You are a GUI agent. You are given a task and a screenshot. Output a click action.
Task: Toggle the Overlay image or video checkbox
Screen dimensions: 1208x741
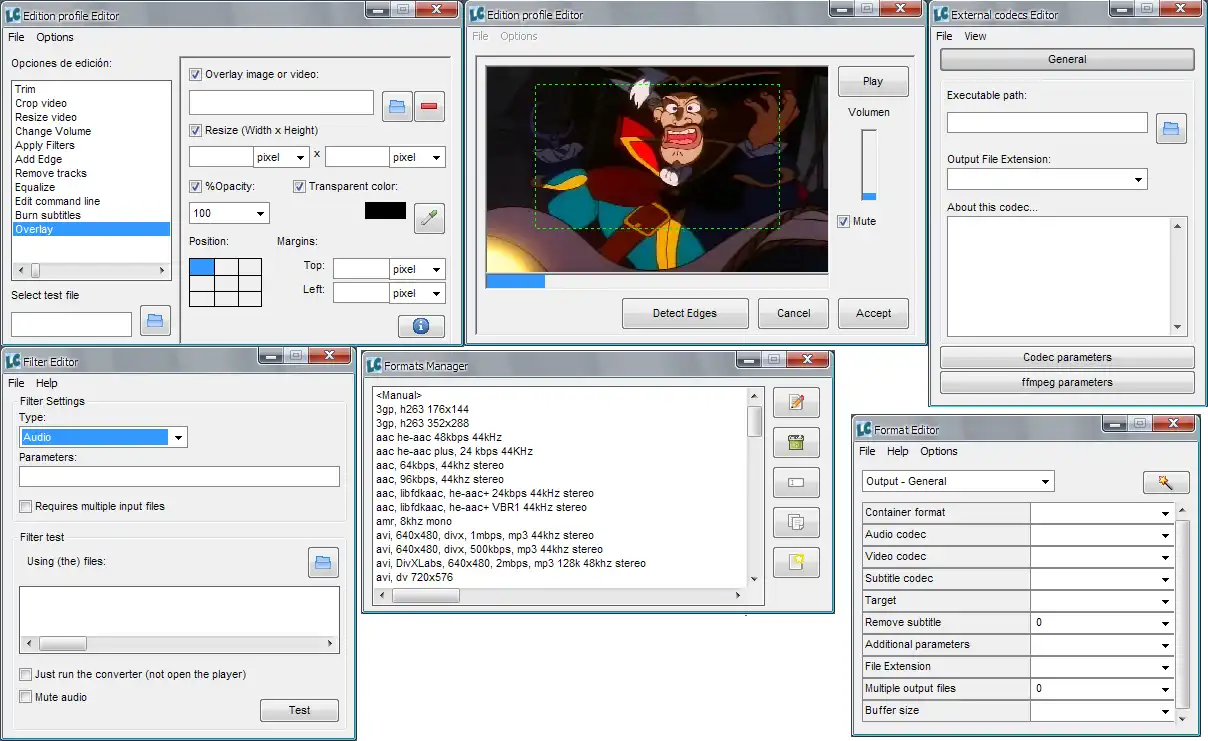pyautogui.click(x=196, y=74)
